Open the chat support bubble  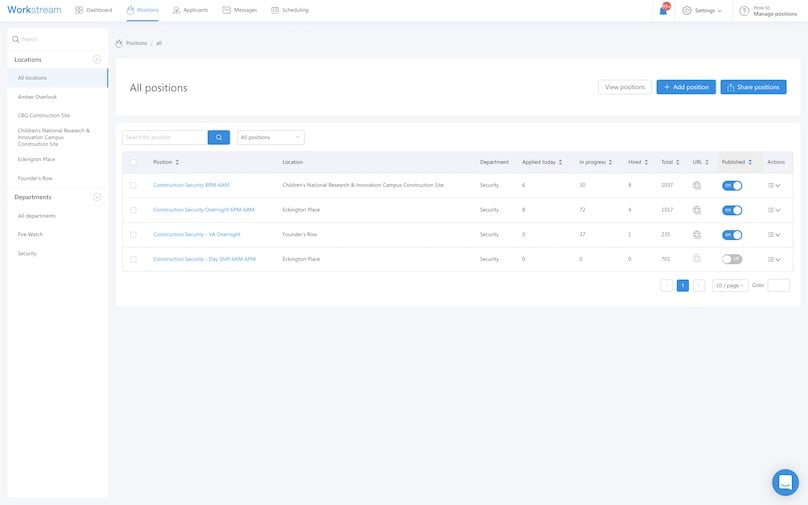click(x=785, y=482)
